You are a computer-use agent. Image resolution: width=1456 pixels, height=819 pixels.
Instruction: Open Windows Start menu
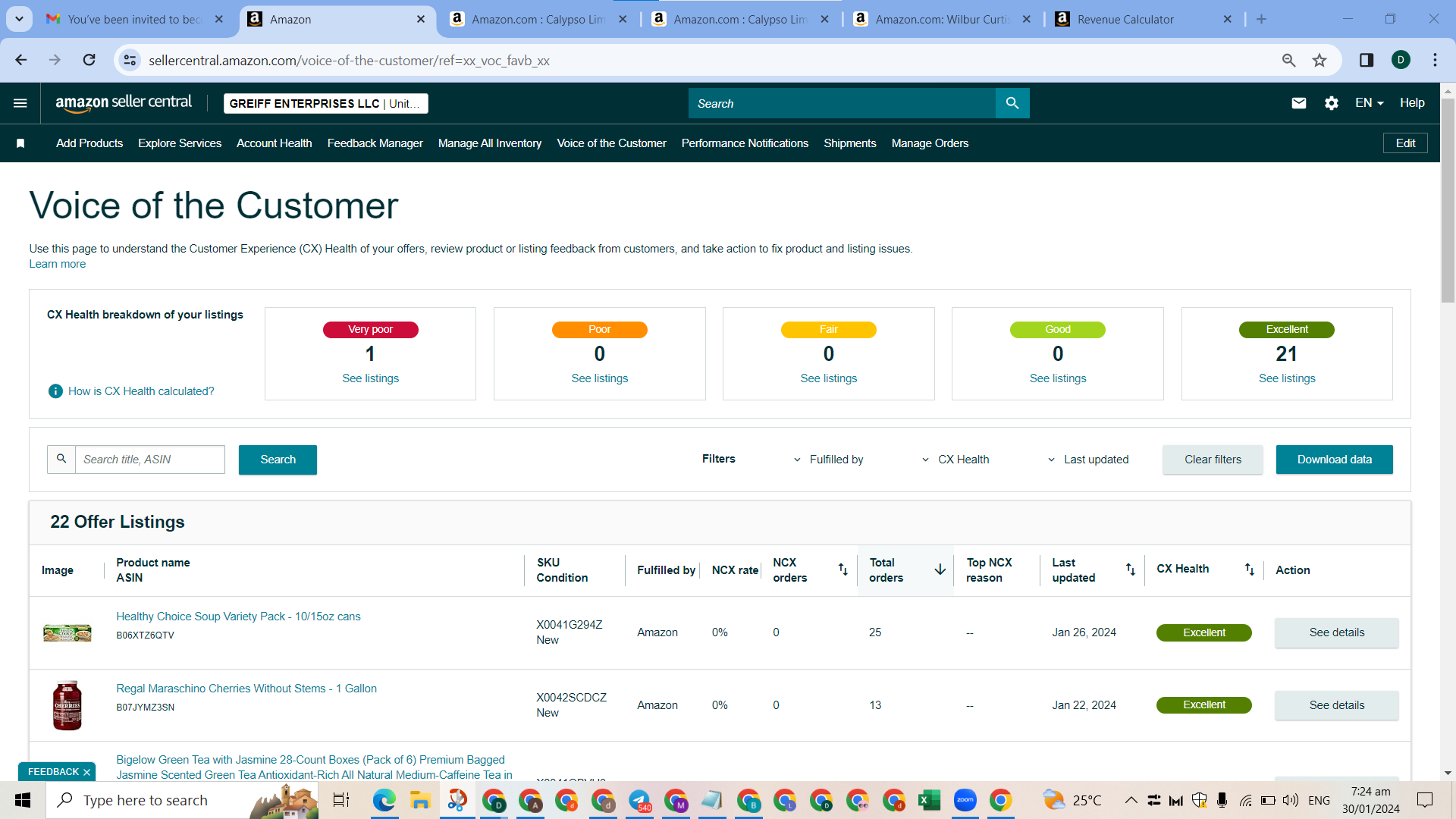pos(23,800)
